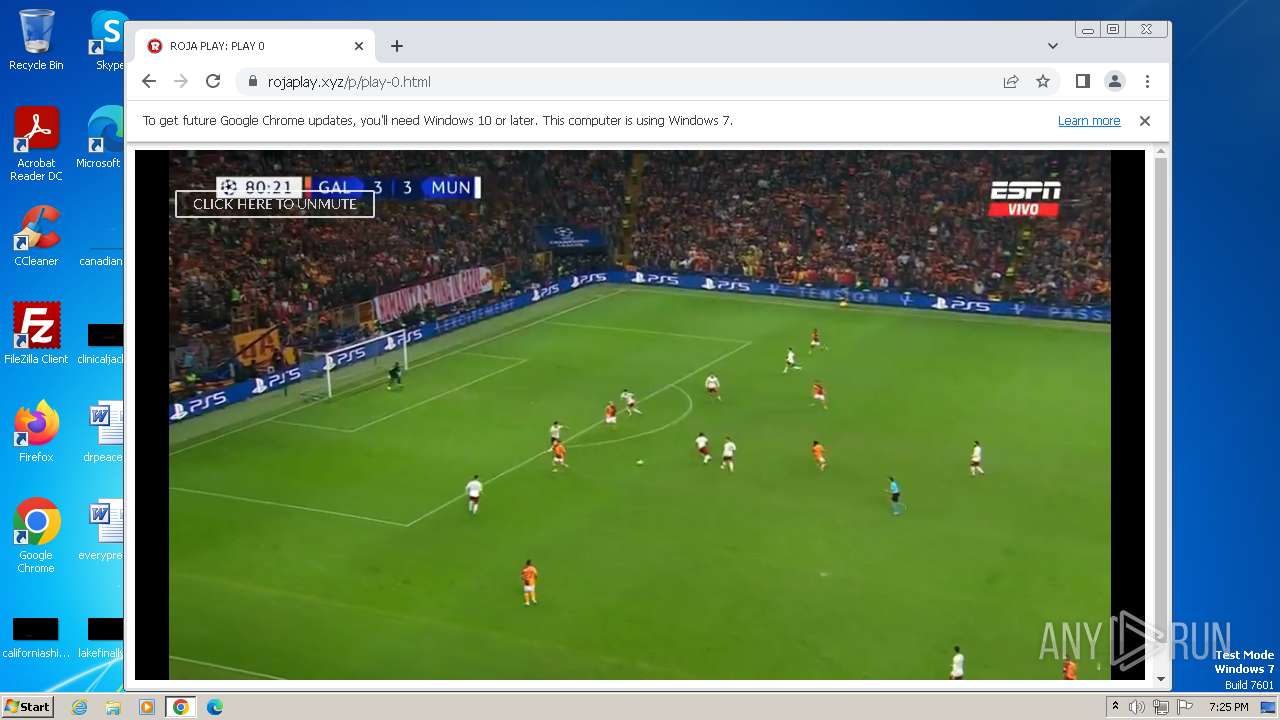Screen dimensions: 1280x720
Task: Click on the video stream area
Action: point(640,415)
